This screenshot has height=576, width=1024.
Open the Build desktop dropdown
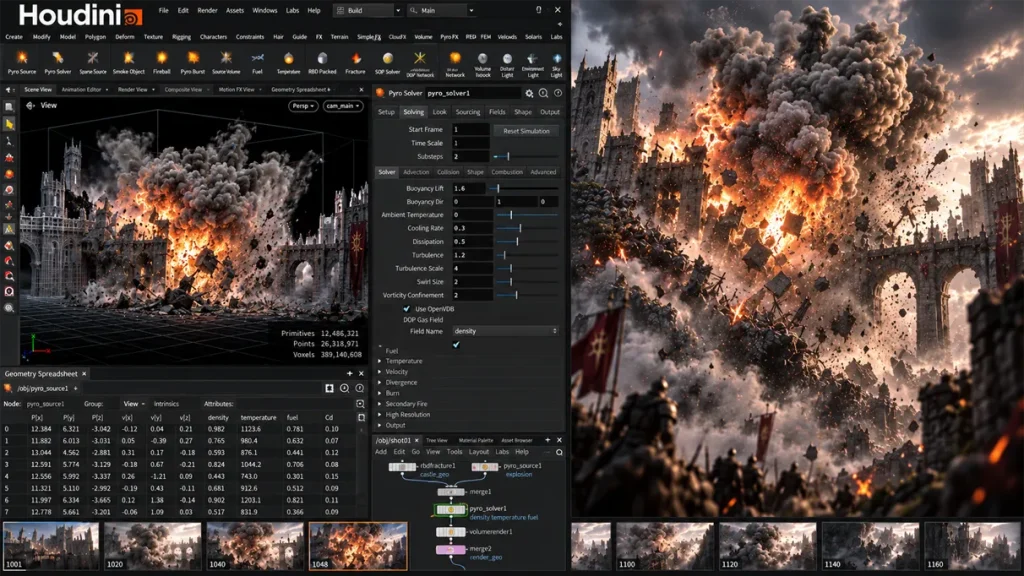[368, 10]
